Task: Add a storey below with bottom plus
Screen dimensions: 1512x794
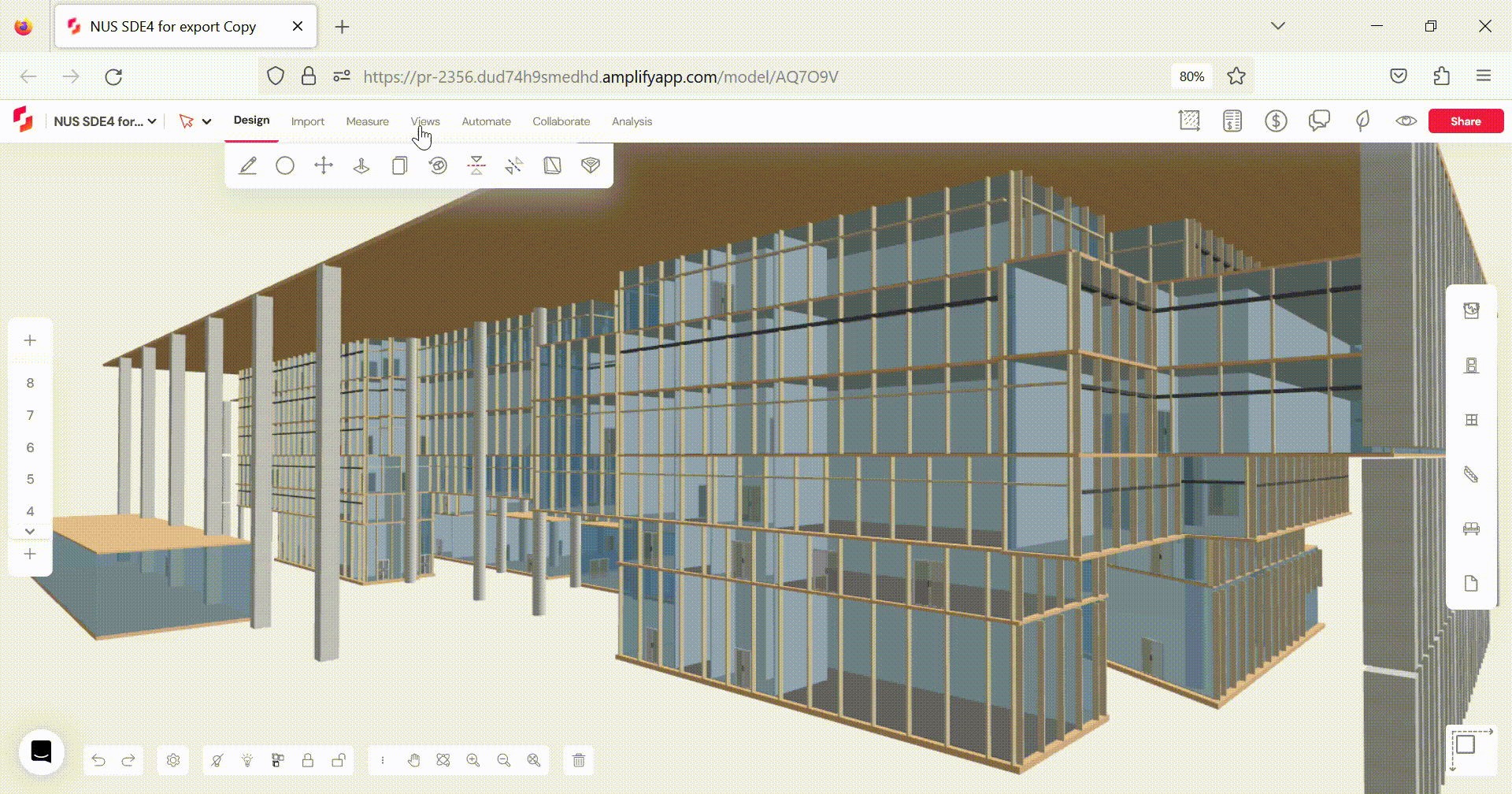Action: point(30,554)
